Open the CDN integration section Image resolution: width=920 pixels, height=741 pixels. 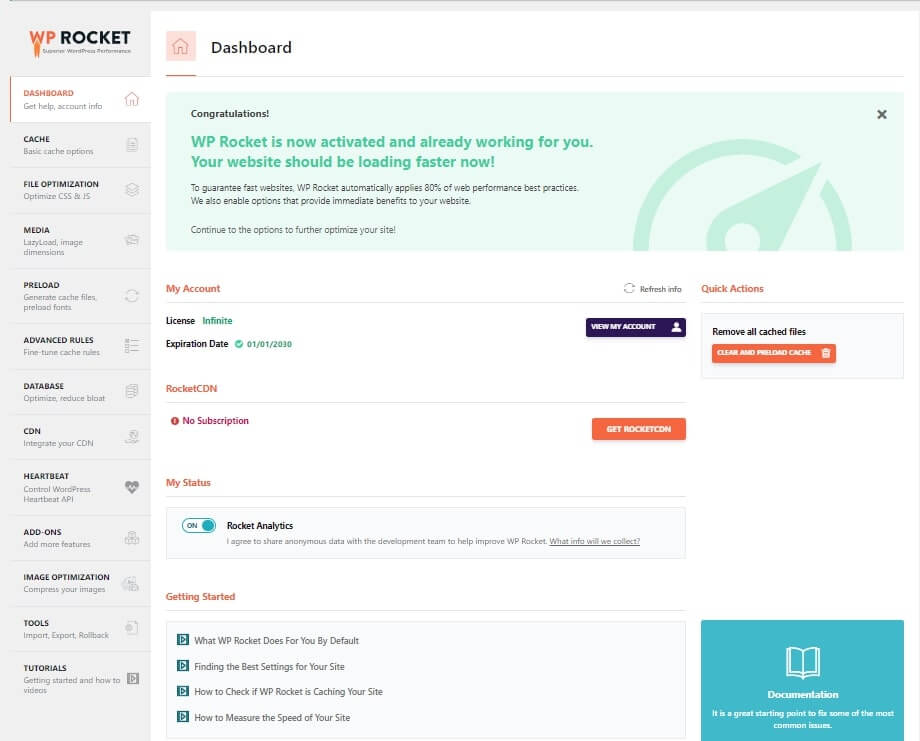80,437
